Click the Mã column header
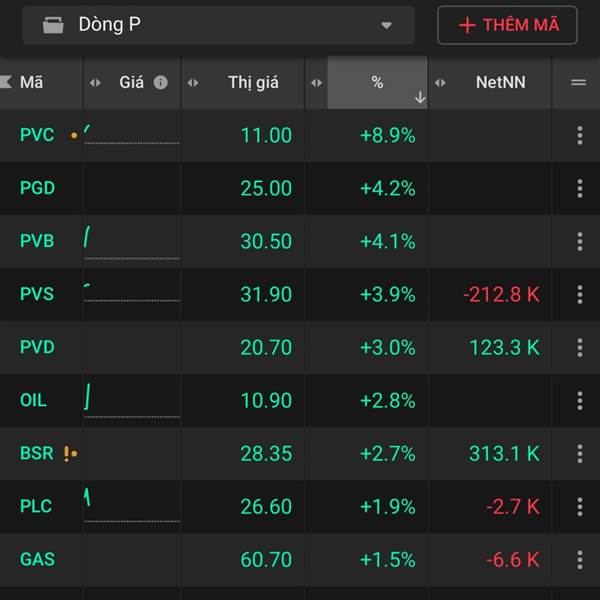The width and height of the screenshot is (600, 600). coord(32,83)
